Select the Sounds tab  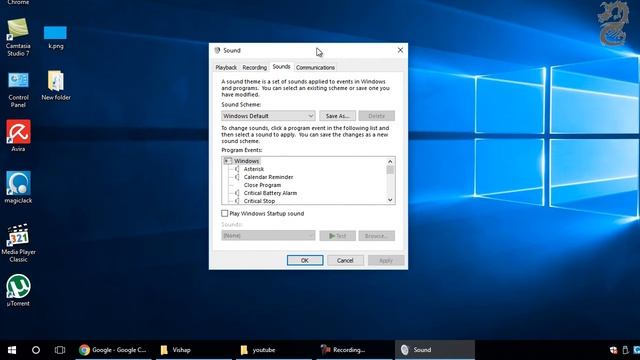pos(281,67)
